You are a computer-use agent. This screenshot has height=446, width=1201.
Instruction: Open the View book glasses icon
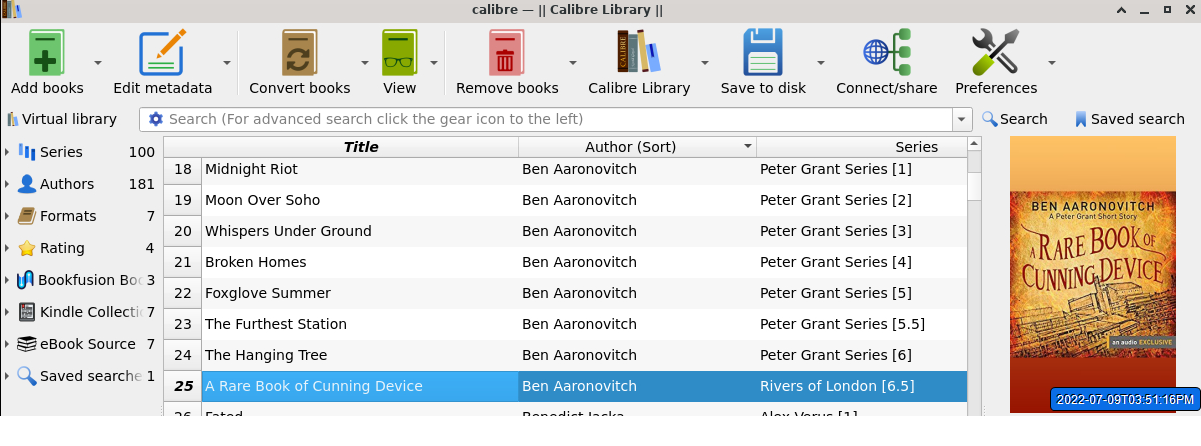click(x=399, y=53)
